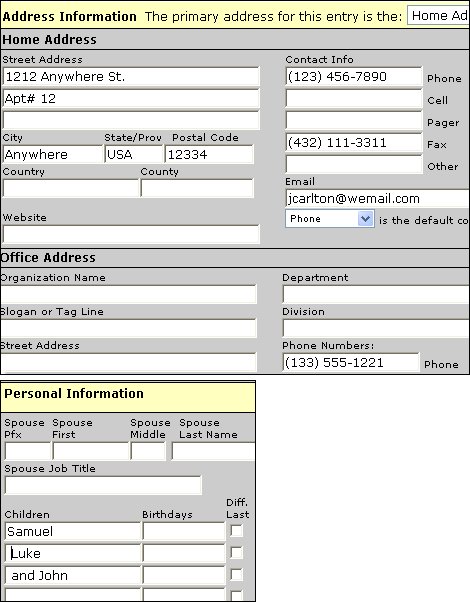Tick the Diff. Last checkbox for Samuel
The image size is (470, 602).
pyautogui.click(x=236, y=531)
